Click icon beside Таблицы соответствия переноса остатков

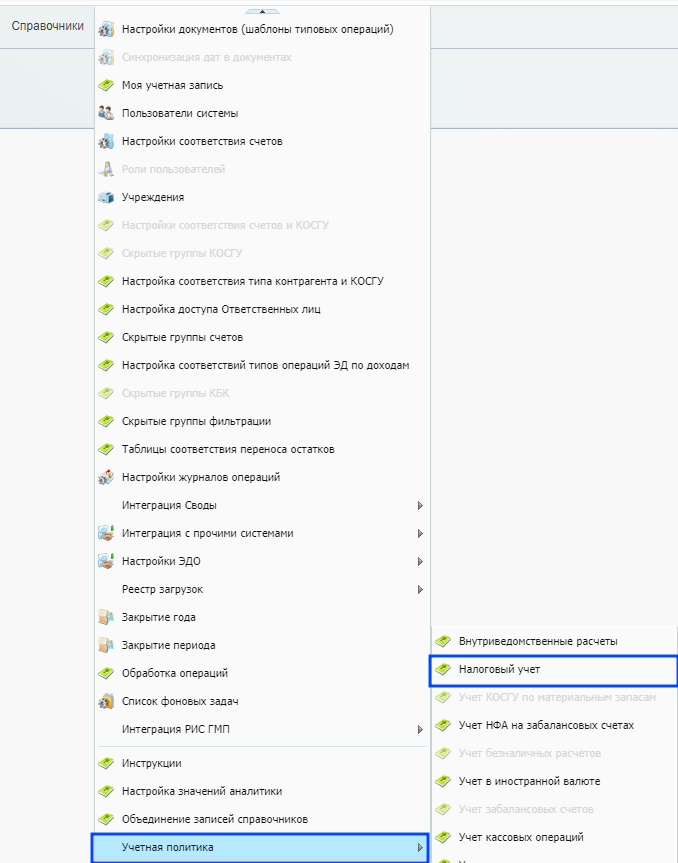(x=106, y=449)
